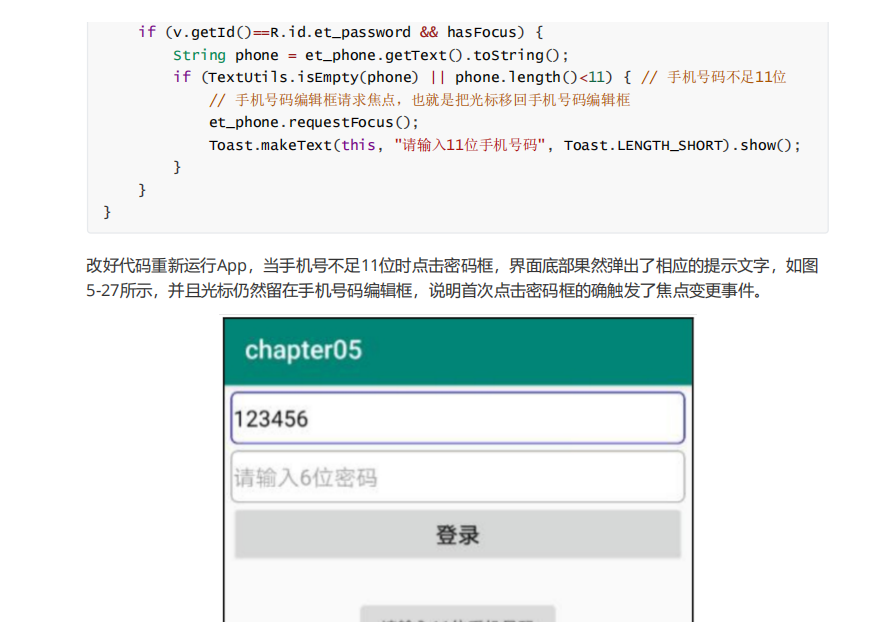Focus the 请输入6位密码 password field
The image size is (893, 622).
coord(457,477)
